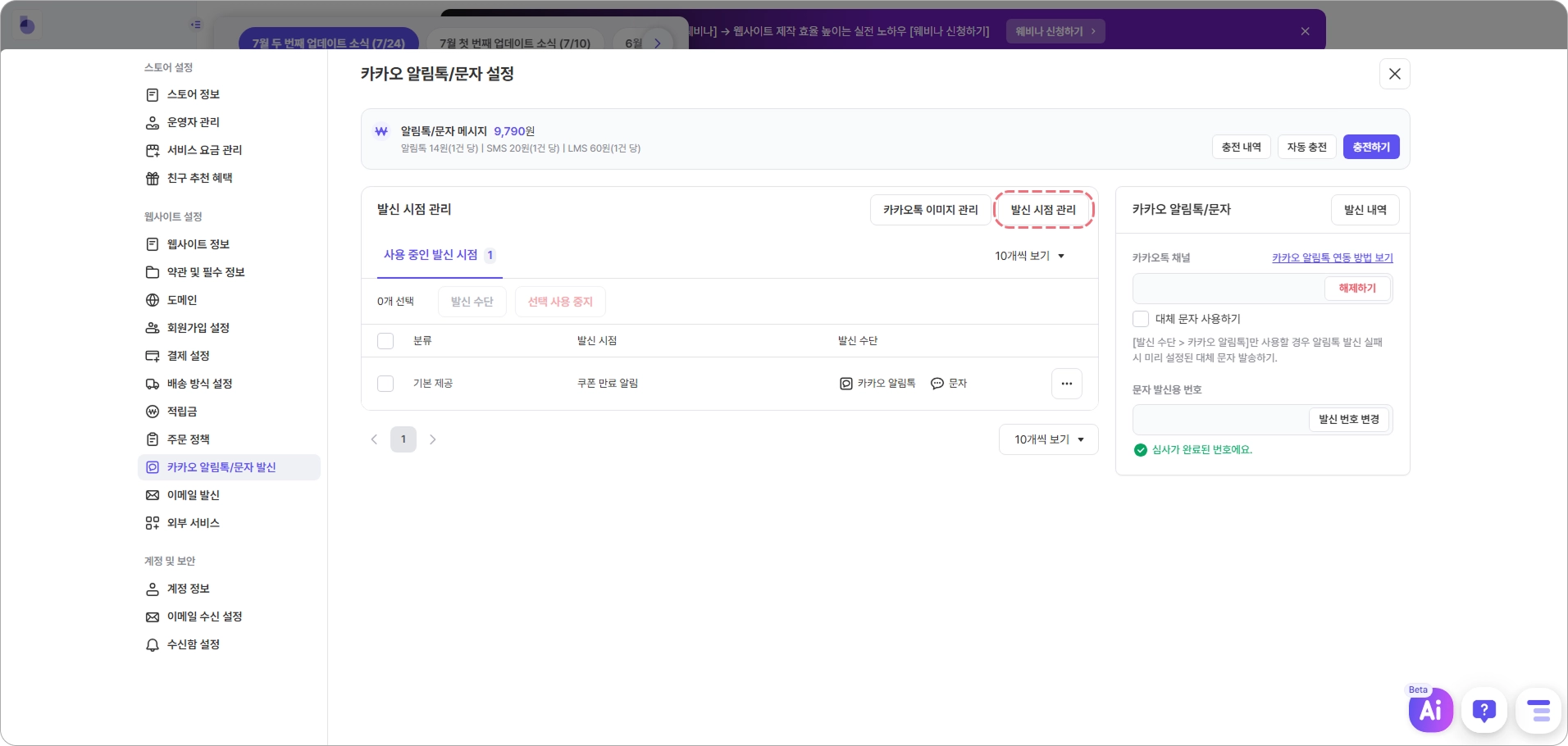The width and height of the screenshot is (1568, 746).
Task: Click the 발신 수단 button
Action: 472,302
